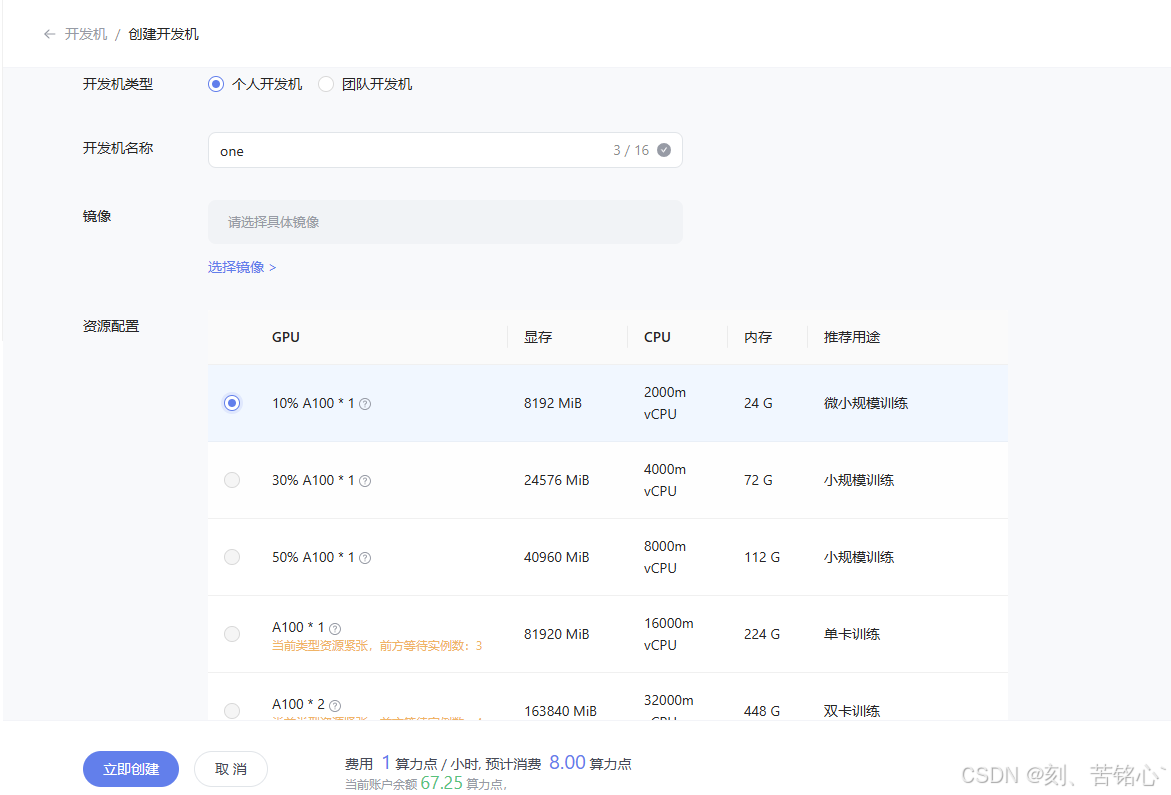Click help icon next to 10% A100 * 1
This screenshot has width=1171, height=795.
[x=365, y=404]
